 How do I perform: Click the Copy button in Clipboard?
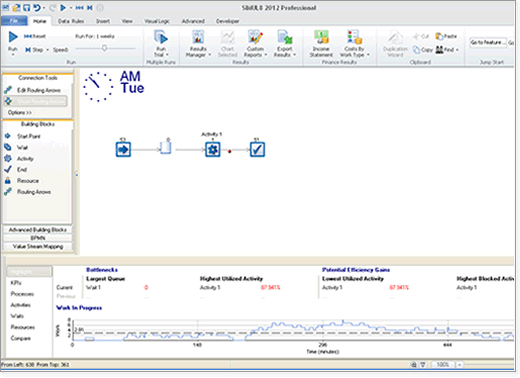[x=423, y=50]
